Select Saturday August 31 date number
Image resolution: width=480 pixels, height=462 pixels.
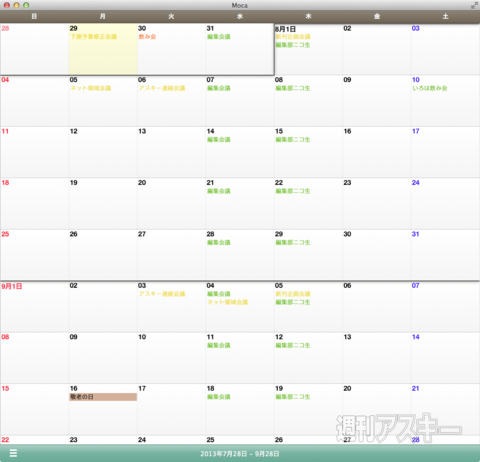coord(416,234)
